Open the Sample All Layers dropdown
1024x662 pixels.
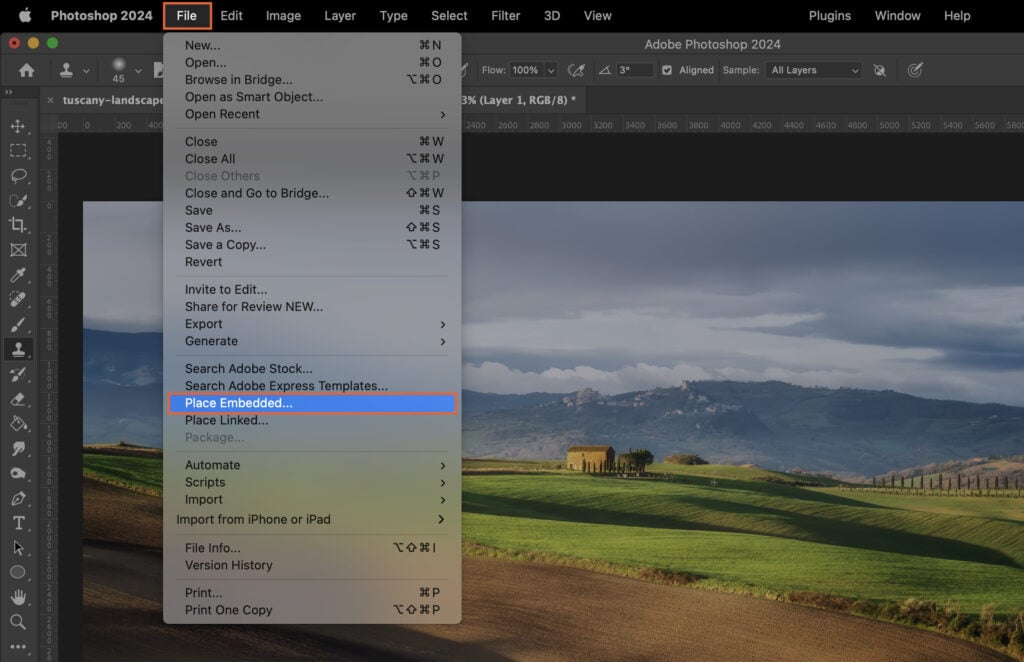(x=816, y=70)
